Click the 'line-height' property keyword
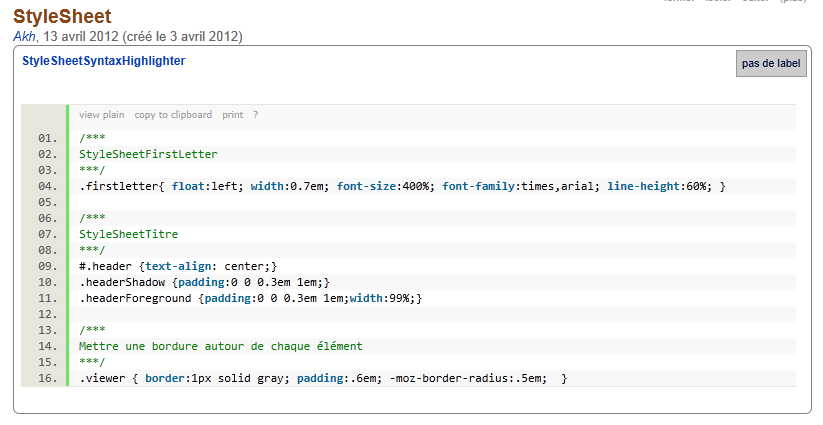823x425 pixels. pyautogui.click(x=643, y=186)
